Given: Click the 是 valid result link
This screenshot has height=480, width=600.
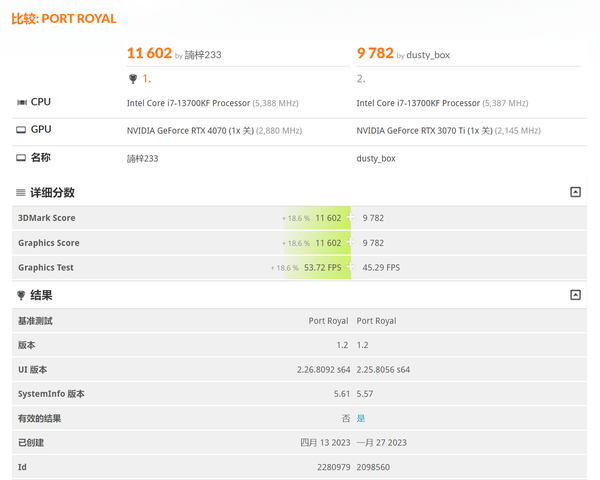Looking at the screenshot, I should (361, 418).
